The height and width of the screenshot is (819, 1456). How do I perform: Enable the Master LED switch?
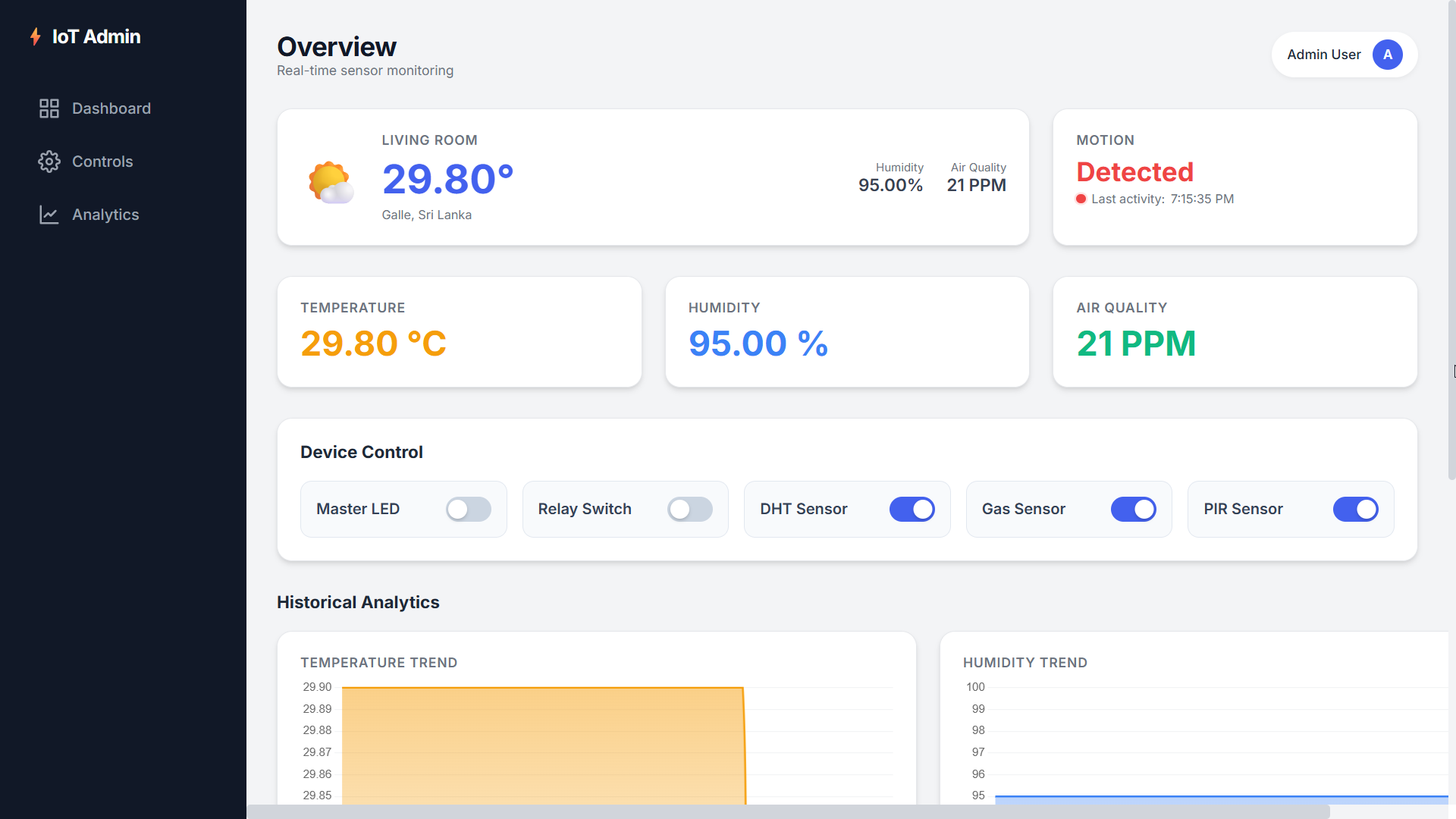coord(468,509)
